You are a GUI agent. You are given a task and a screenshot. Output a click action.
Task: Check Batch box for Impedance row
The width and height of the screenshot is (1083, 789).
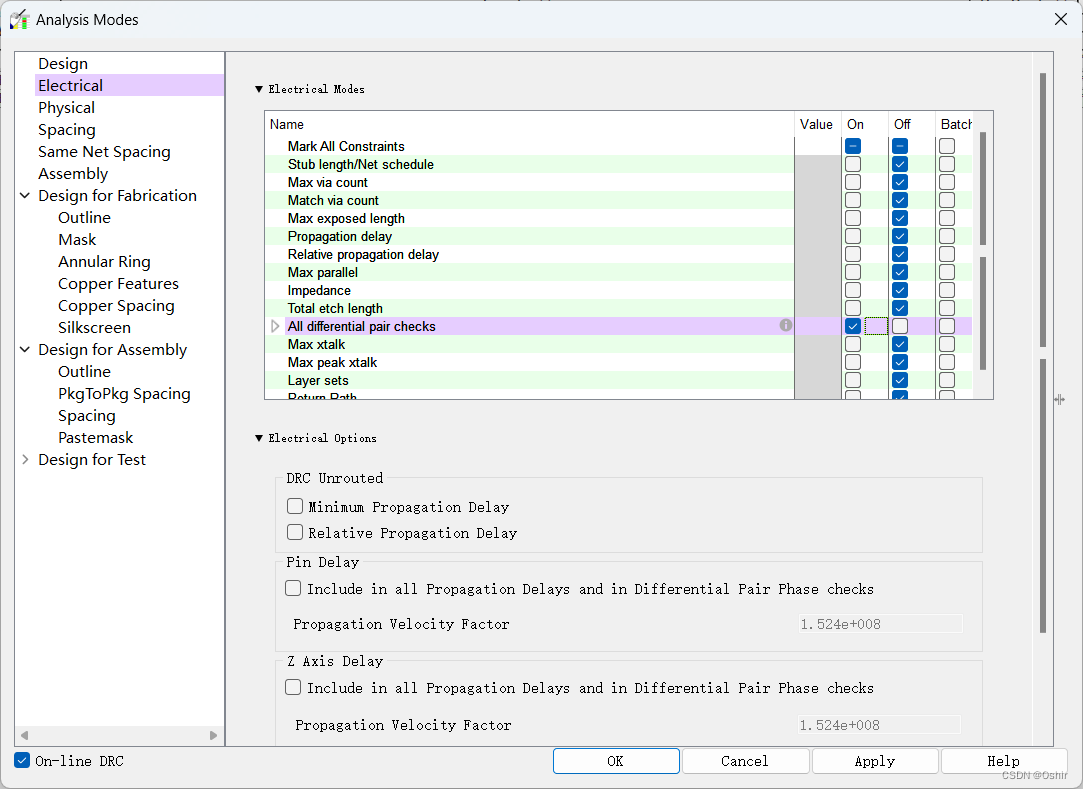coord(947,290)
